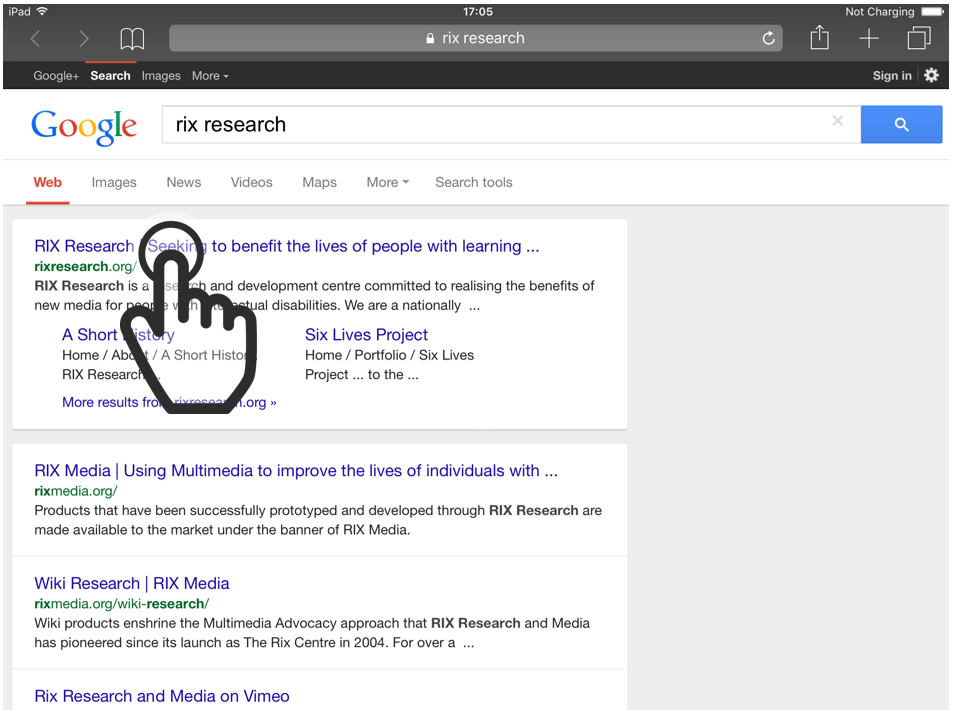The width and height of the screenshot is (957, 718).
Task: Show all tabs overview icon
Action: 919,38
